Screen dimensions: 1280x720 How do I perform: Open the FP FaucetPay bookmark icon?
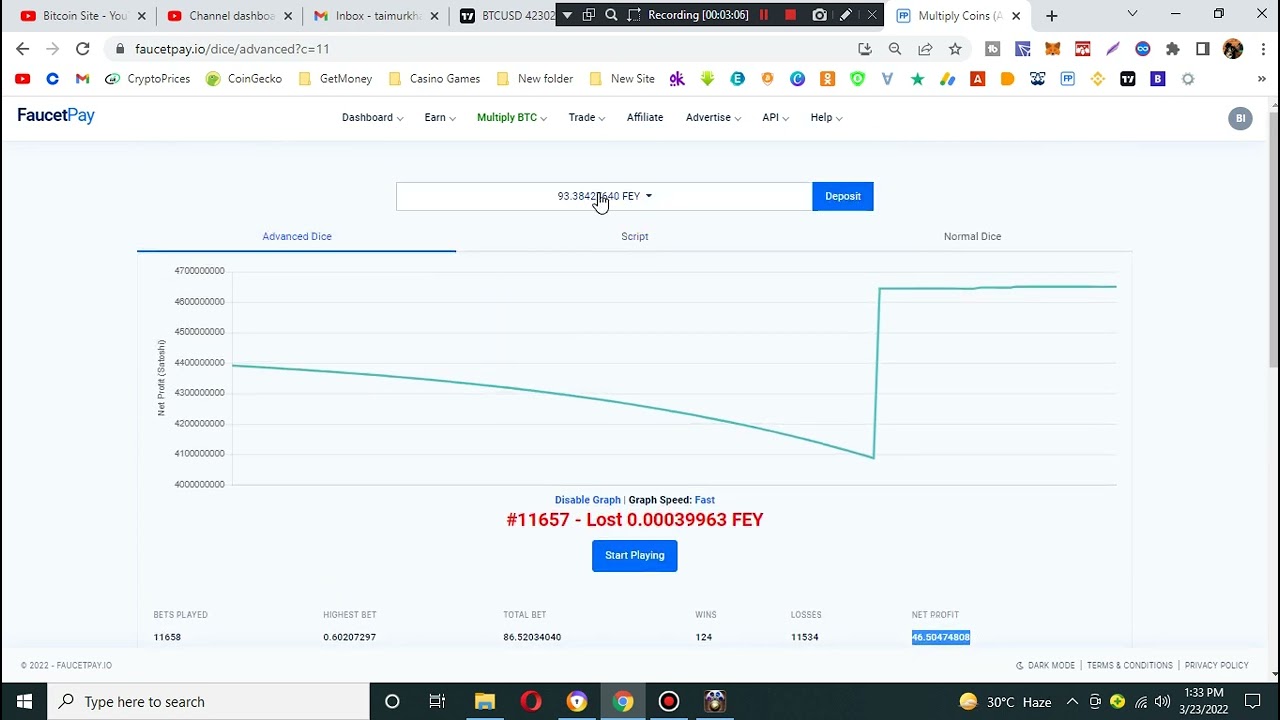click(1068, 79)
